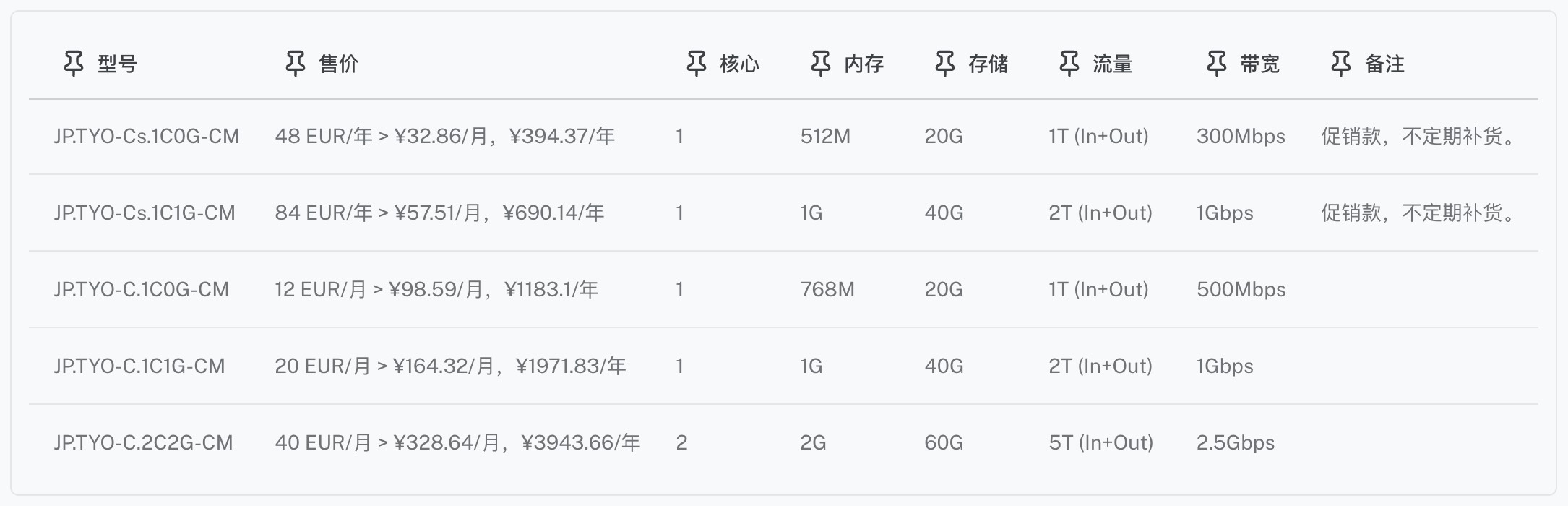Click the pin icon beside 售价 header
The width and height of the screenshot is (1568, 506).
pos(295,64)
